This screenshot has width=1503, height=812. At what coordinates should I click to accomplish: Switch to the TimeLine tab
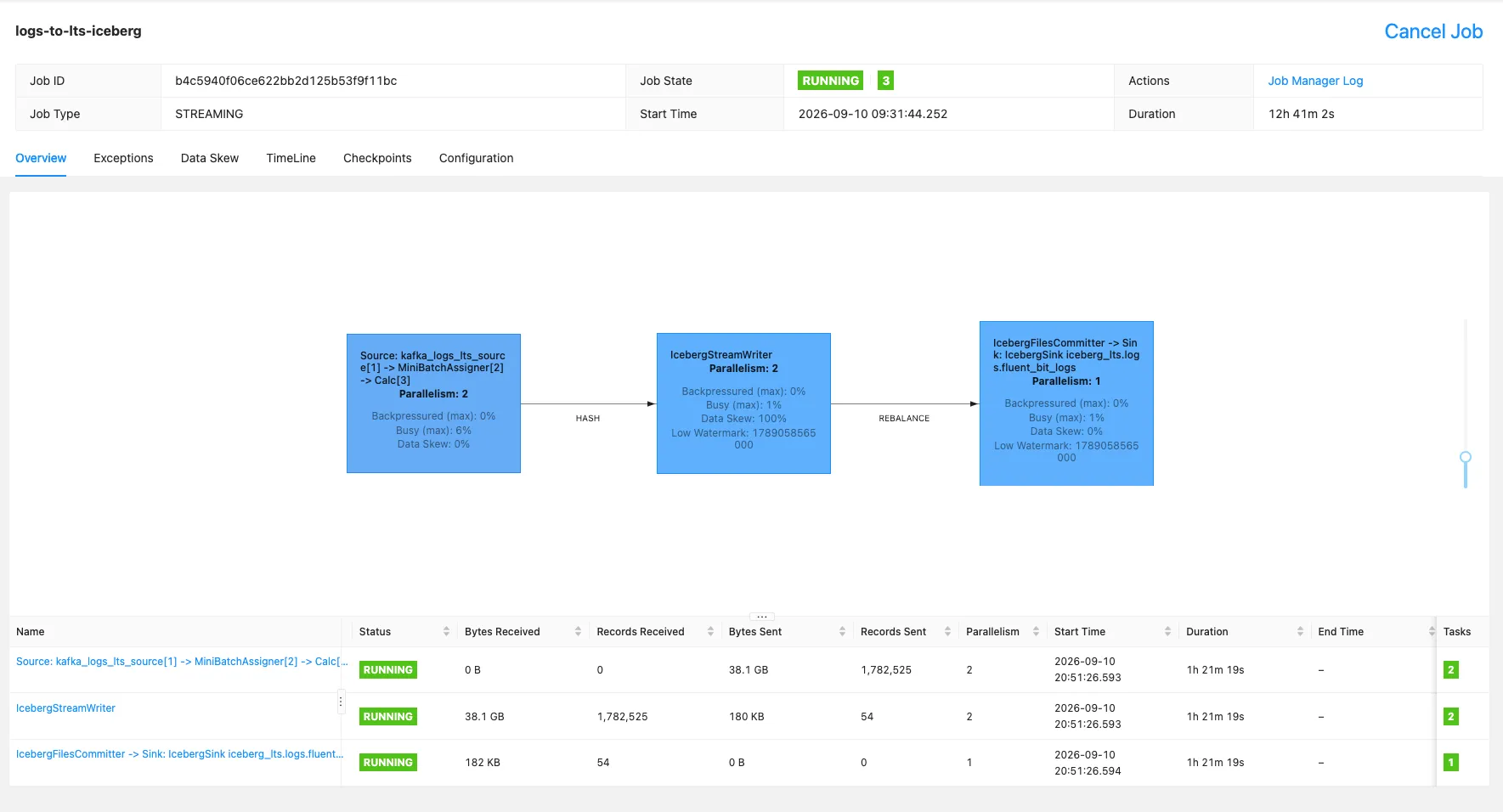(291, 158)
